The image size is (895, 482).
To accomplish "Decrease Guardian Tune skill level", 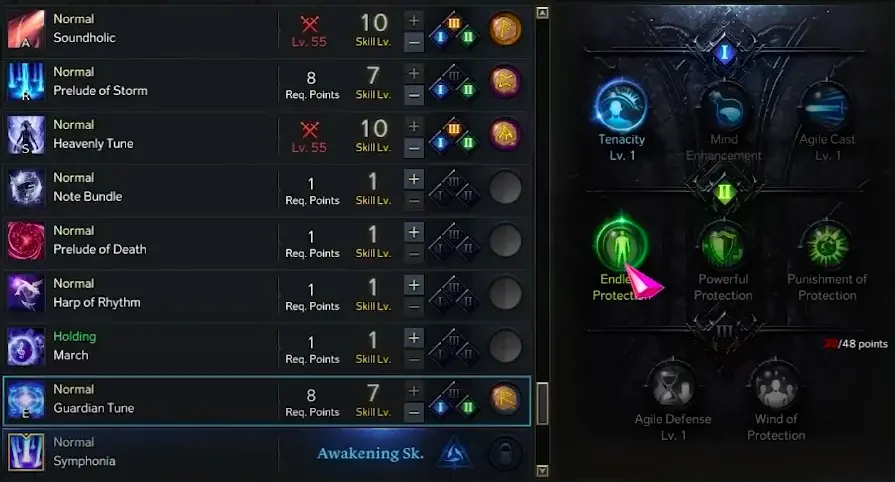I will 414,412.
